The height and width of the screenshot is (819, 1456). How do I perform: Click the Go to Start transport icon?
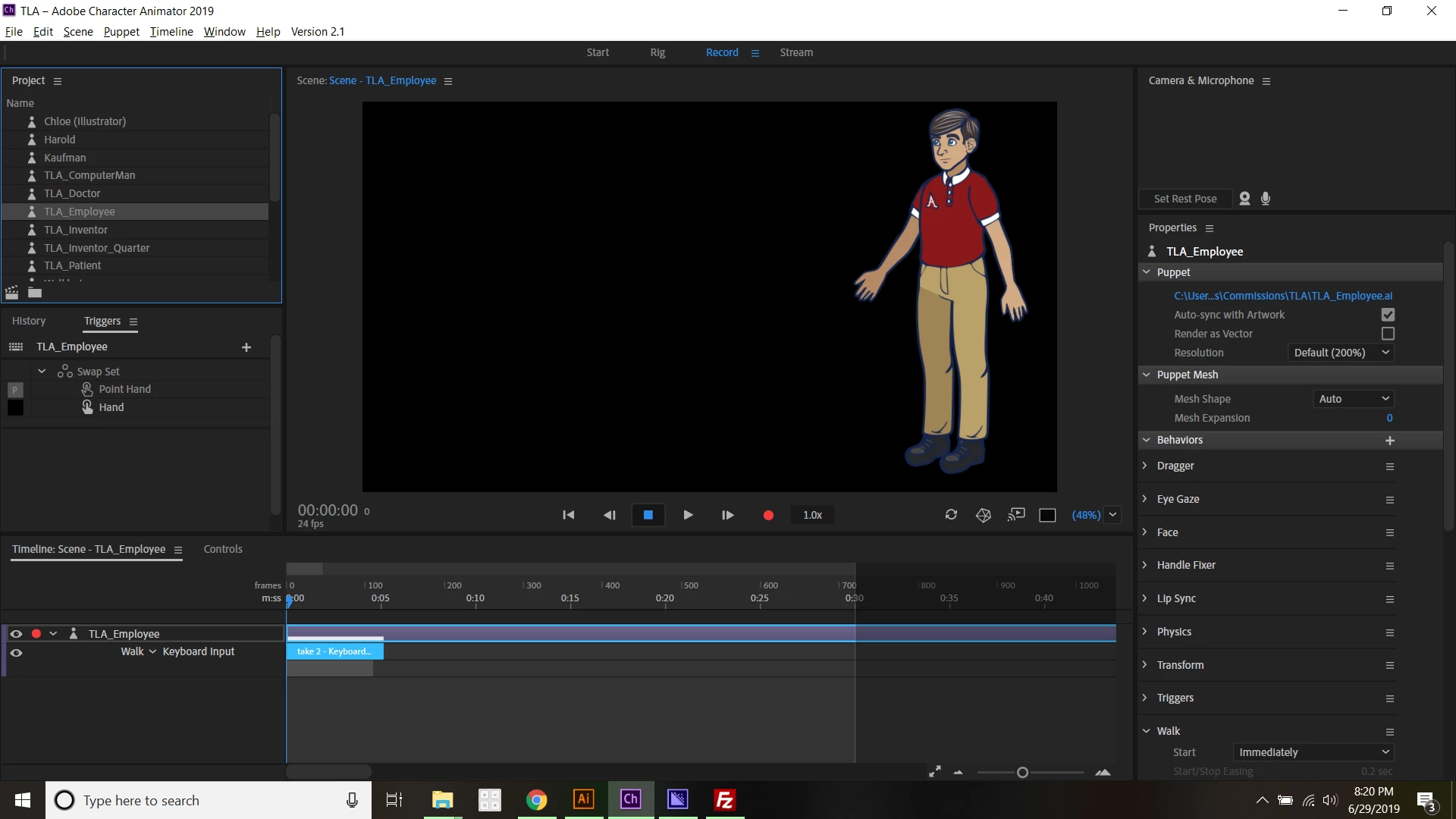coord(568,515)
